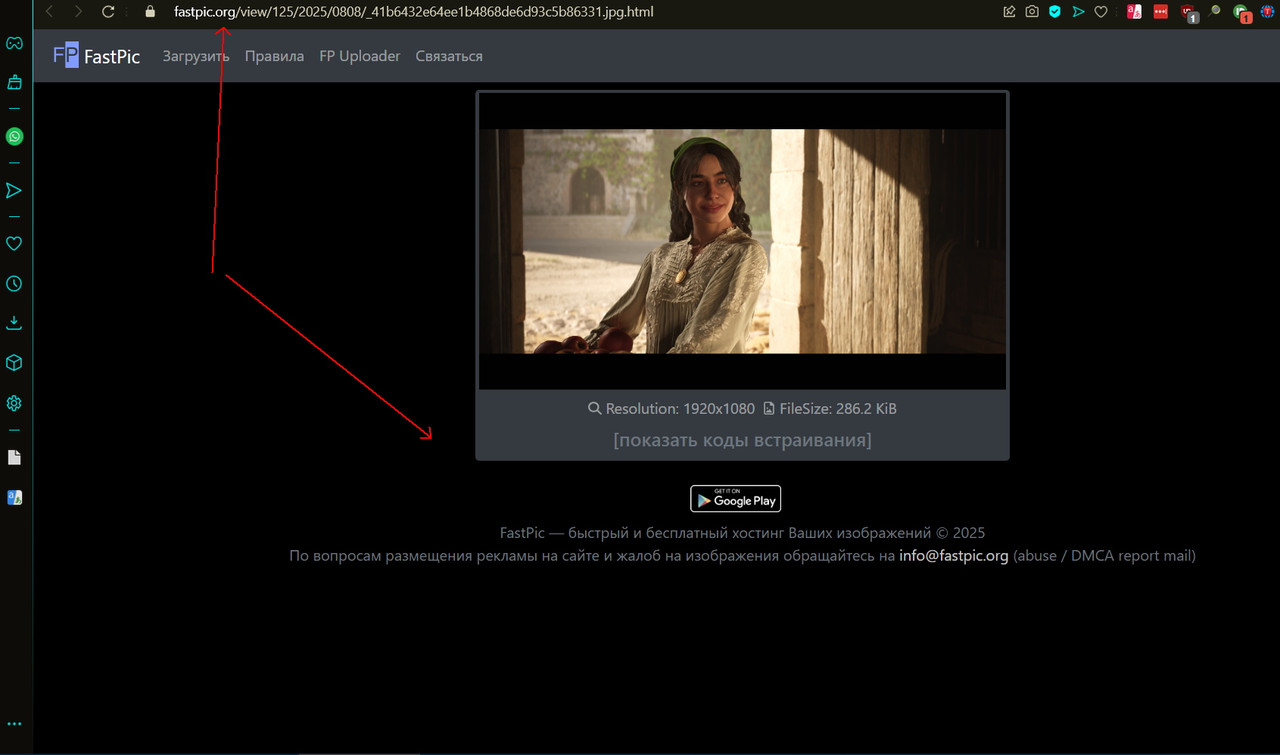1280x755 pixels.
Task: Open History clock icon in sidebar
Action: pos(14,283)
